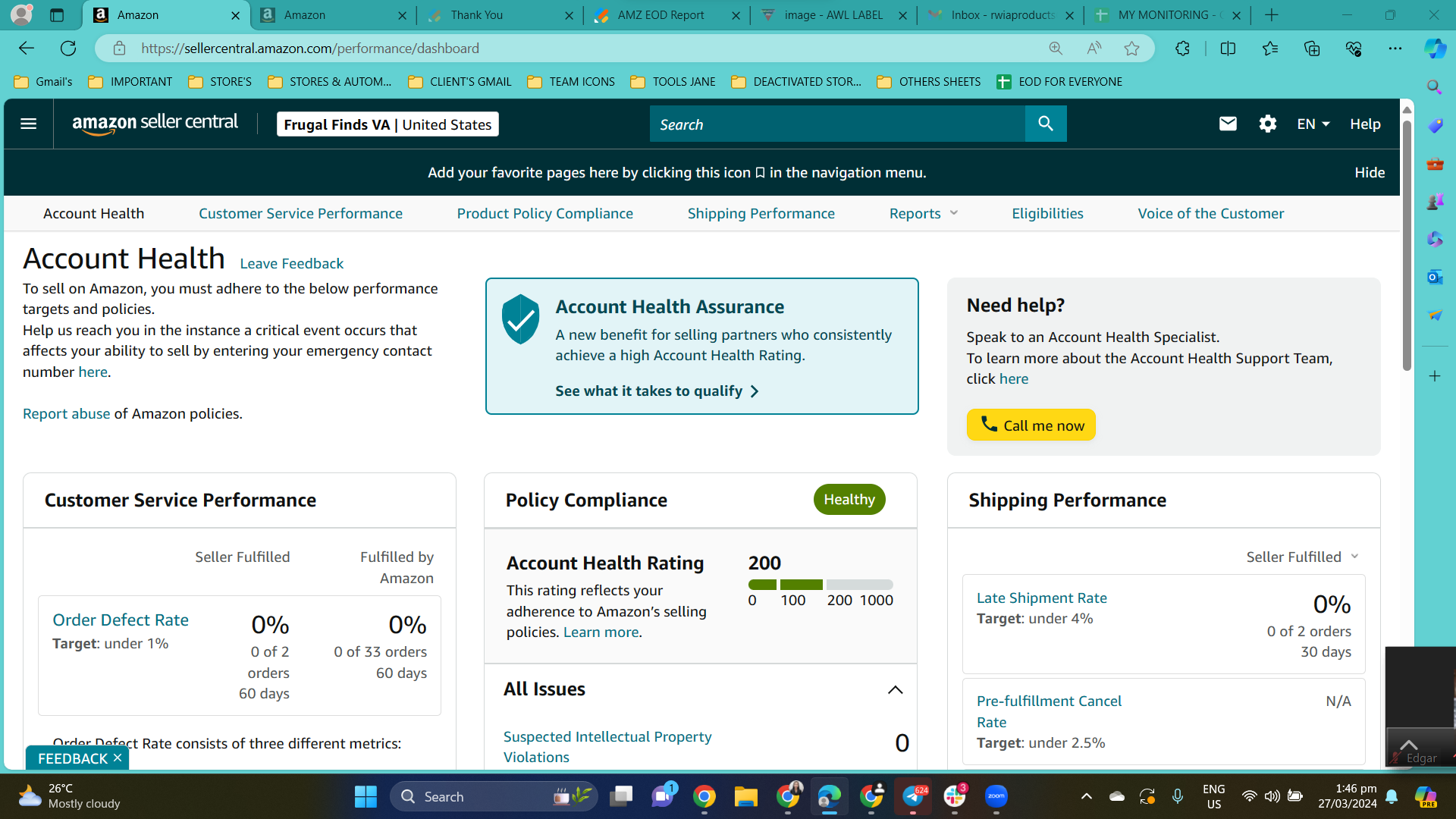Open the settings gear in Seller Central
The image size is (1456, 819).
click(x=1268, y=124)
